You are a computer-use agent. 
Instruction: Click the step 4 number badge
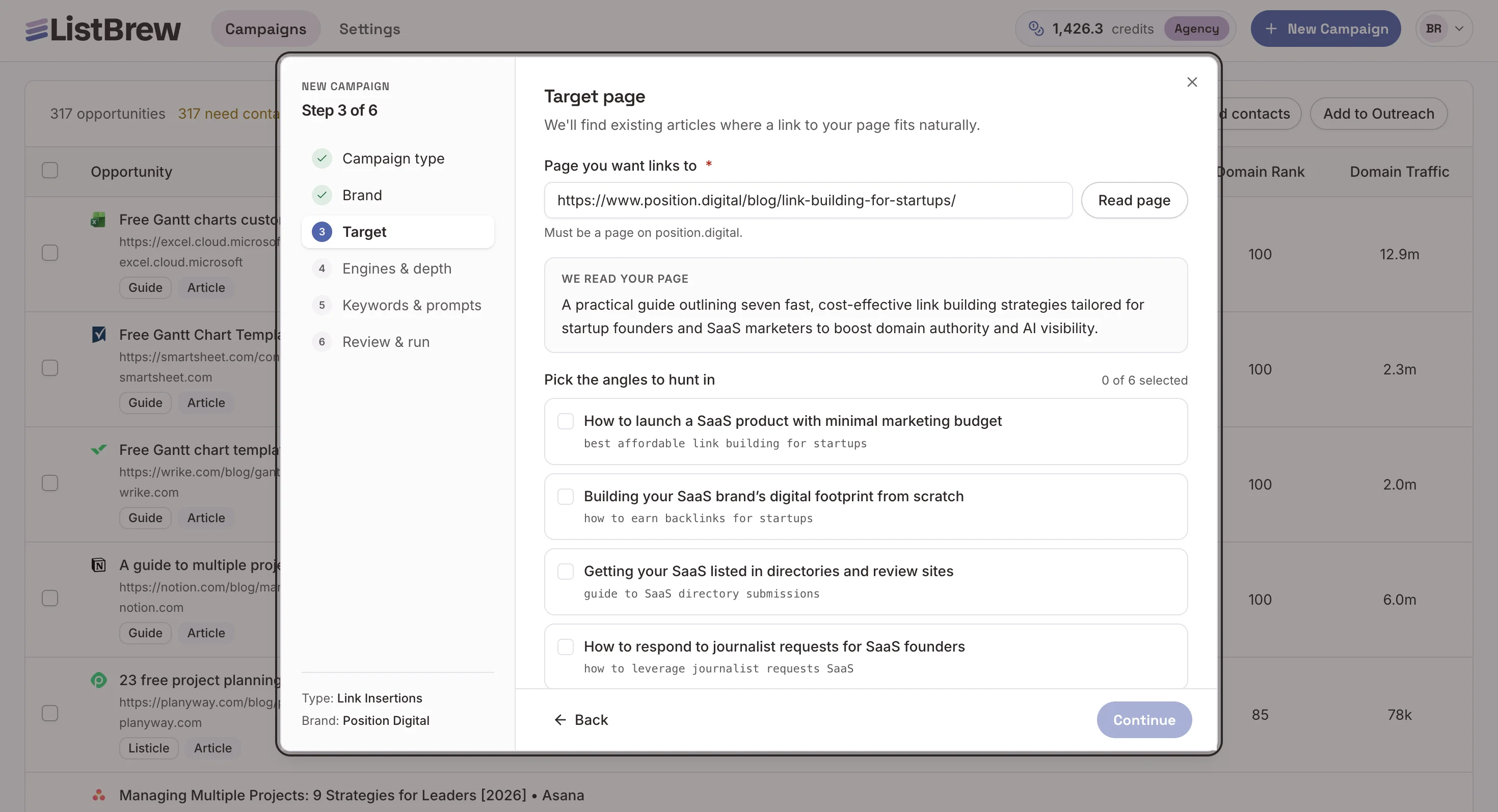322,268
